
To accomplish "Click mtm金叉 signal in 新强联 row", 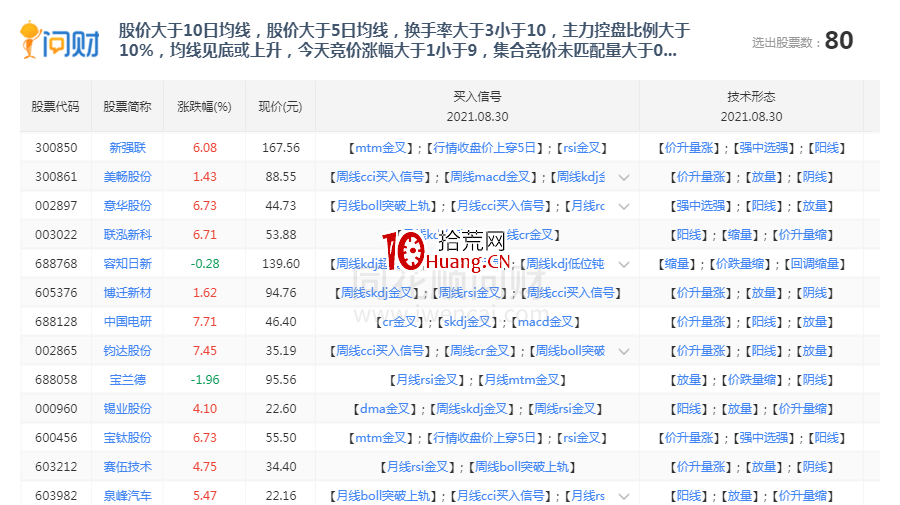I will pyautogui.click(x=381, y=147).
